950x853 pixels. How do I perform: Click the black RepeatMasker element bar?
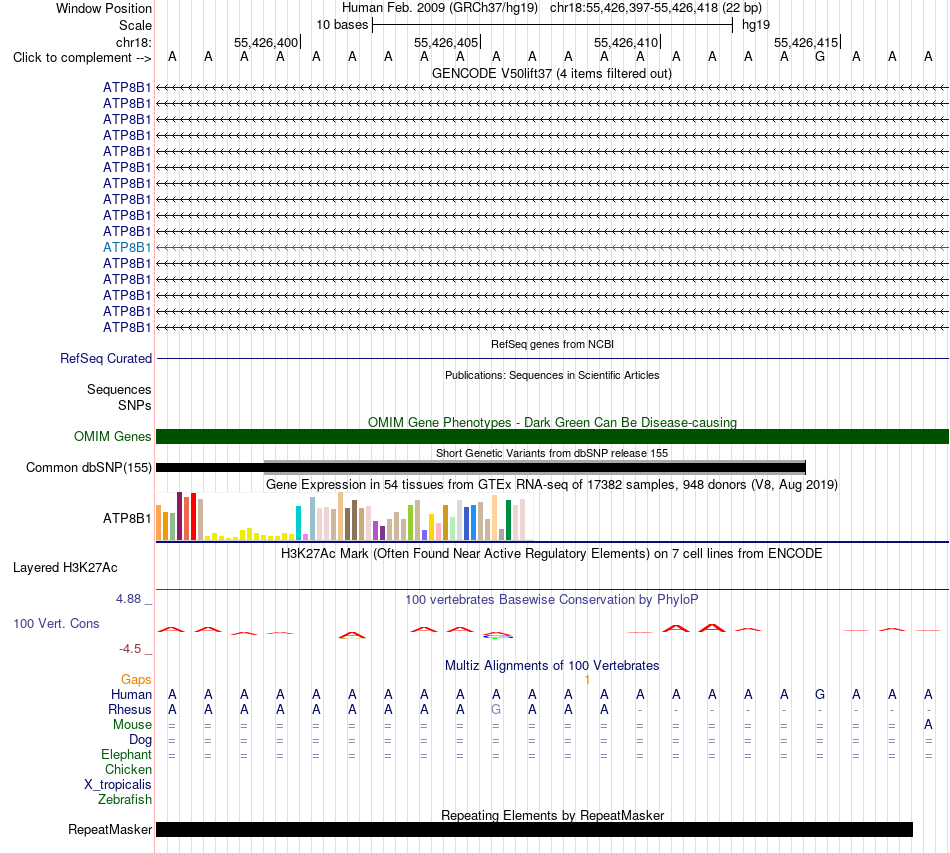point(534,829)
